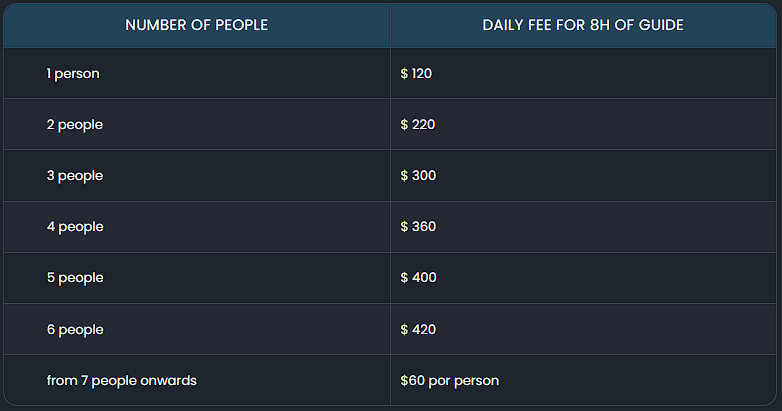Click the $ 360 fee value
Image resolution: width=782 pixels, height=411 pixels.
(418, 226)
